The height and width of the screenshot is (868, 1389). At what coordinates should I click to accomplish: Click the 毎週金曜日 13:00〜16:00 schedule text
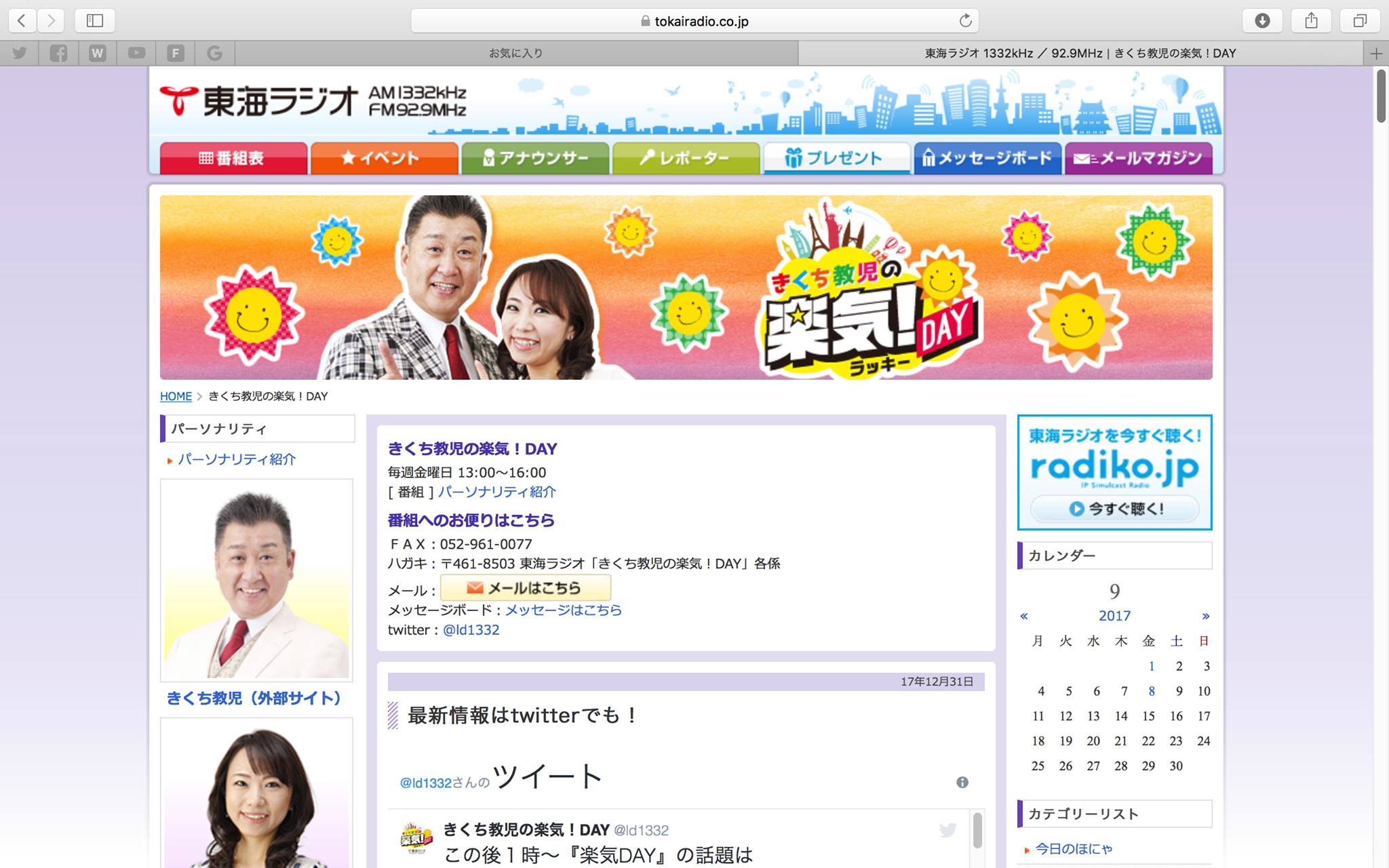click(x=467, y=472)
